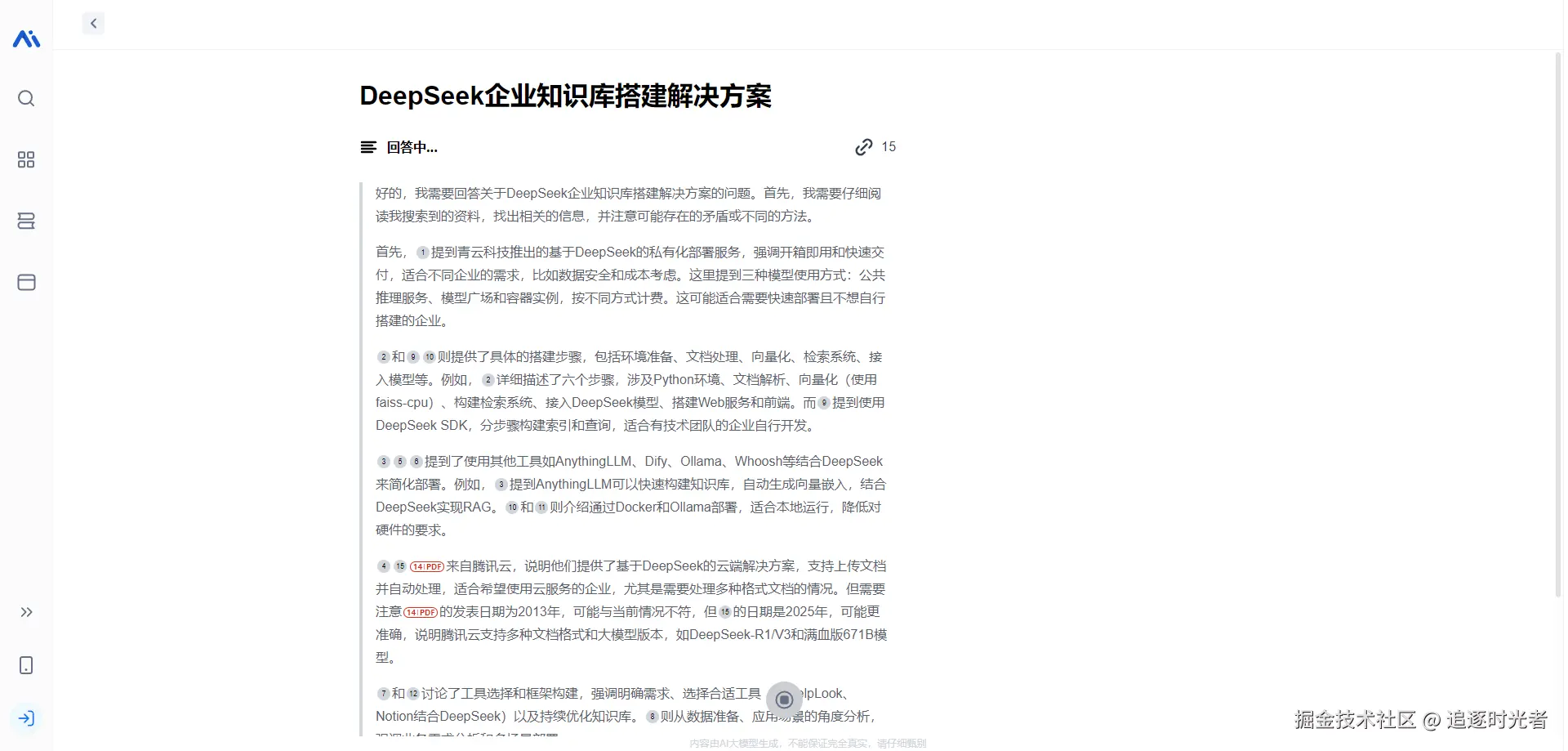
Task: Go back using the top left chevron
Action: [x=93, y=23]
